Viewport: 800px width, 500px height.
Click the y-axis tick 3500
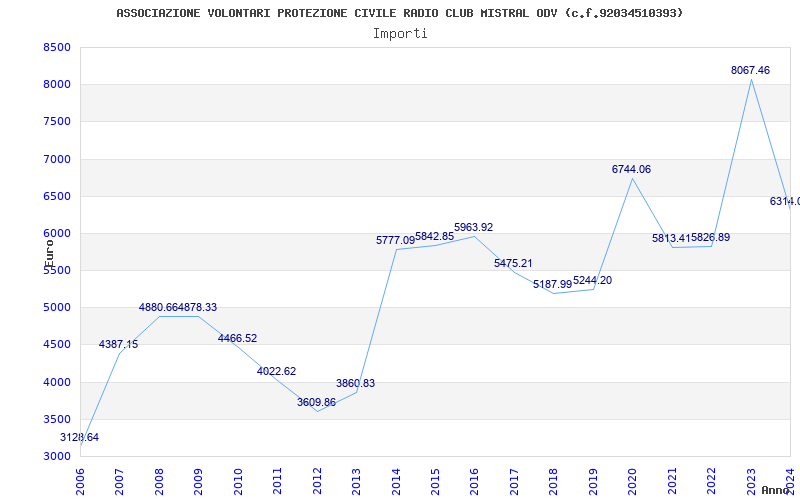point(57,419)
